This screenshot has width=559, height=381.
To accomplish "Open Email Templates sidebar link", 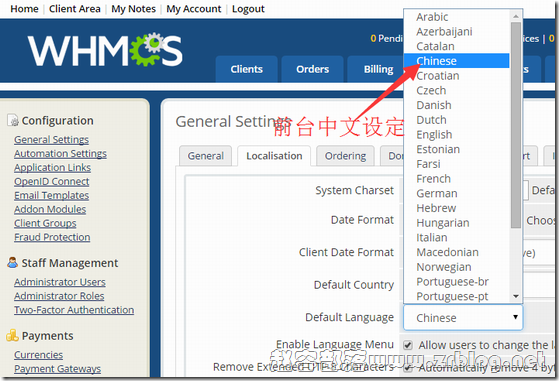I will (52, 195).
